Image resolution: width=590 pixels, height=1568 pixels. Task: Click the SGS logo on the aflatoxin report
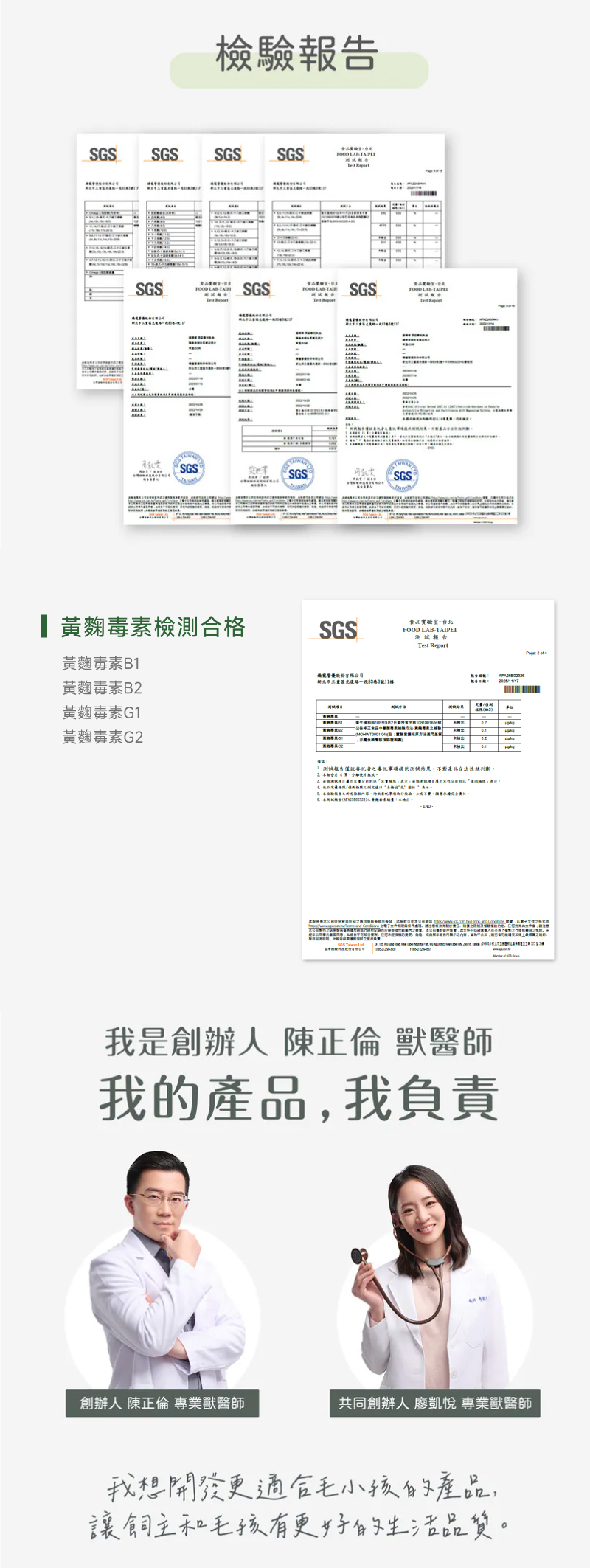tap(338, 630)
